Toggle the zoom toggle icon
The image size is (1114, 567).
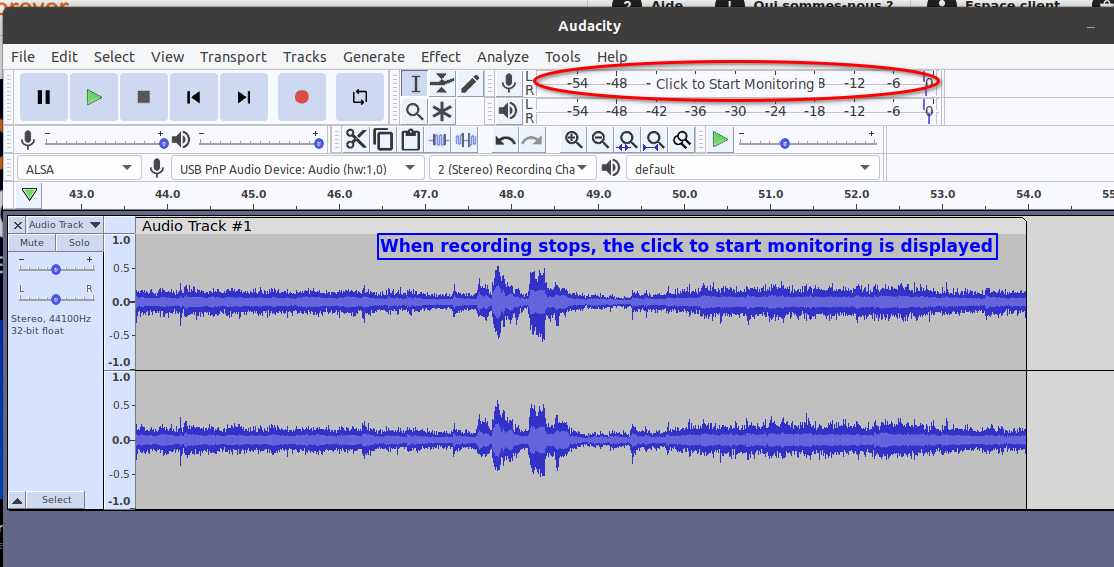pos(681,139)
